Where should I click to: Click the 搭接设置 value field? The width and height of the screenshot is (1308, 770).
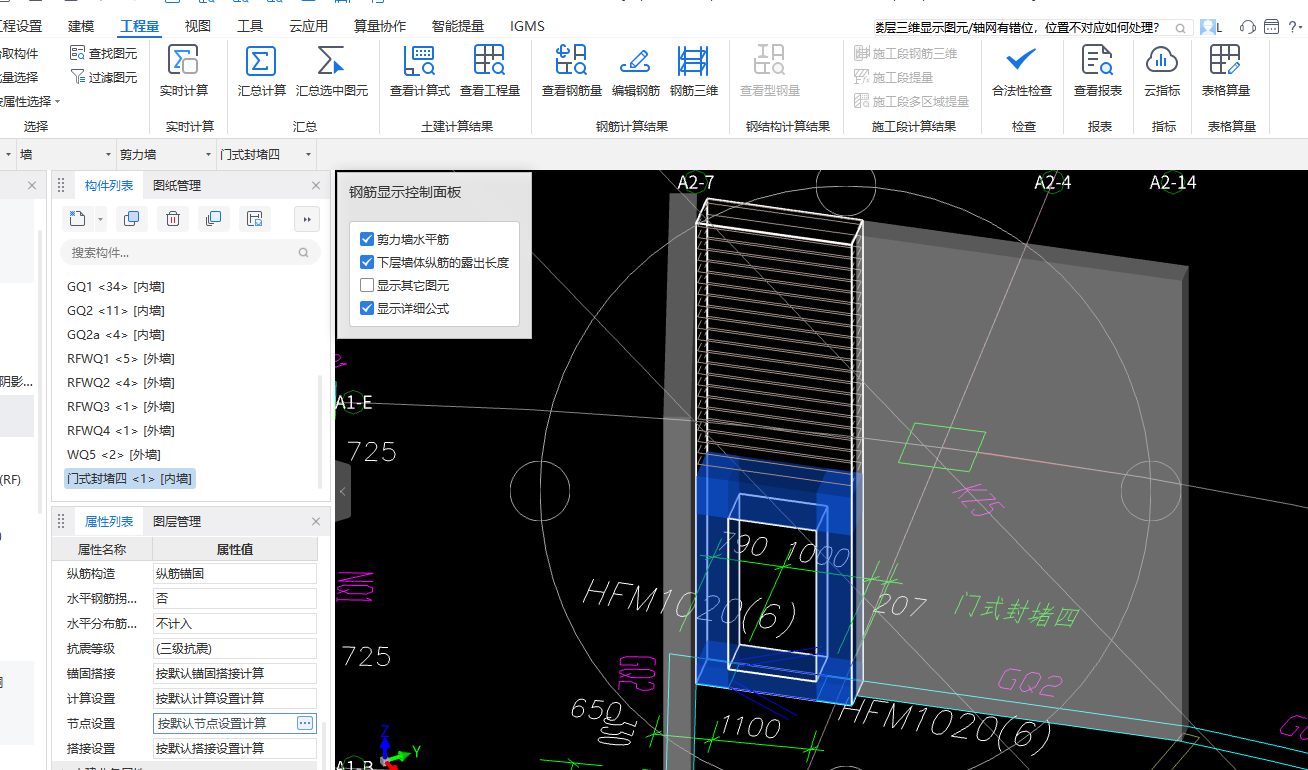235,748
